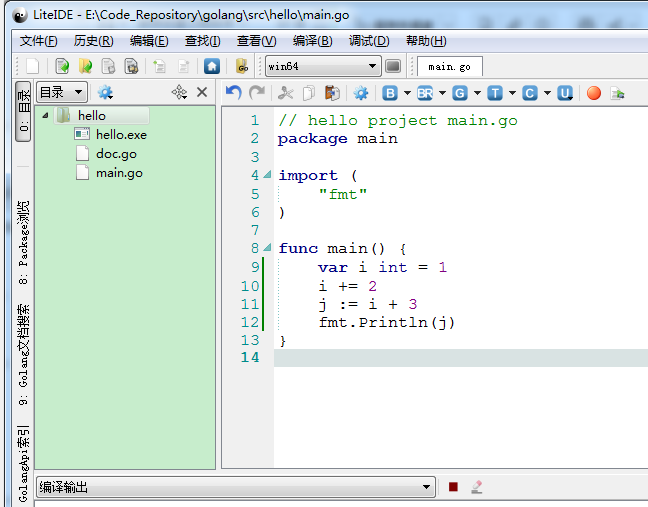The image size is (648, 507).
Task: Open the 文件(F) menu
Action: click(39, 41)
